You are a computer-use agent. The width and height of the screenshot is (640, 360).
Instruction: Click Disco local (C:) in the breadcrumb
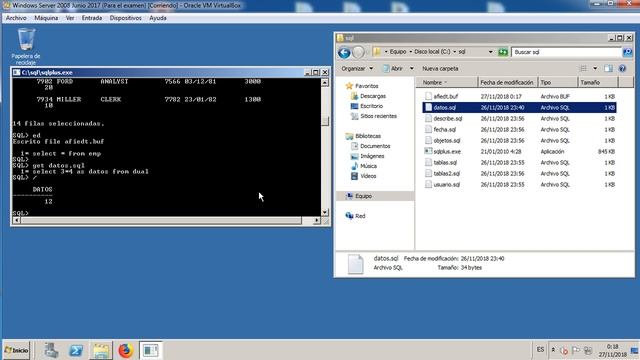click(x=432, y=52)
